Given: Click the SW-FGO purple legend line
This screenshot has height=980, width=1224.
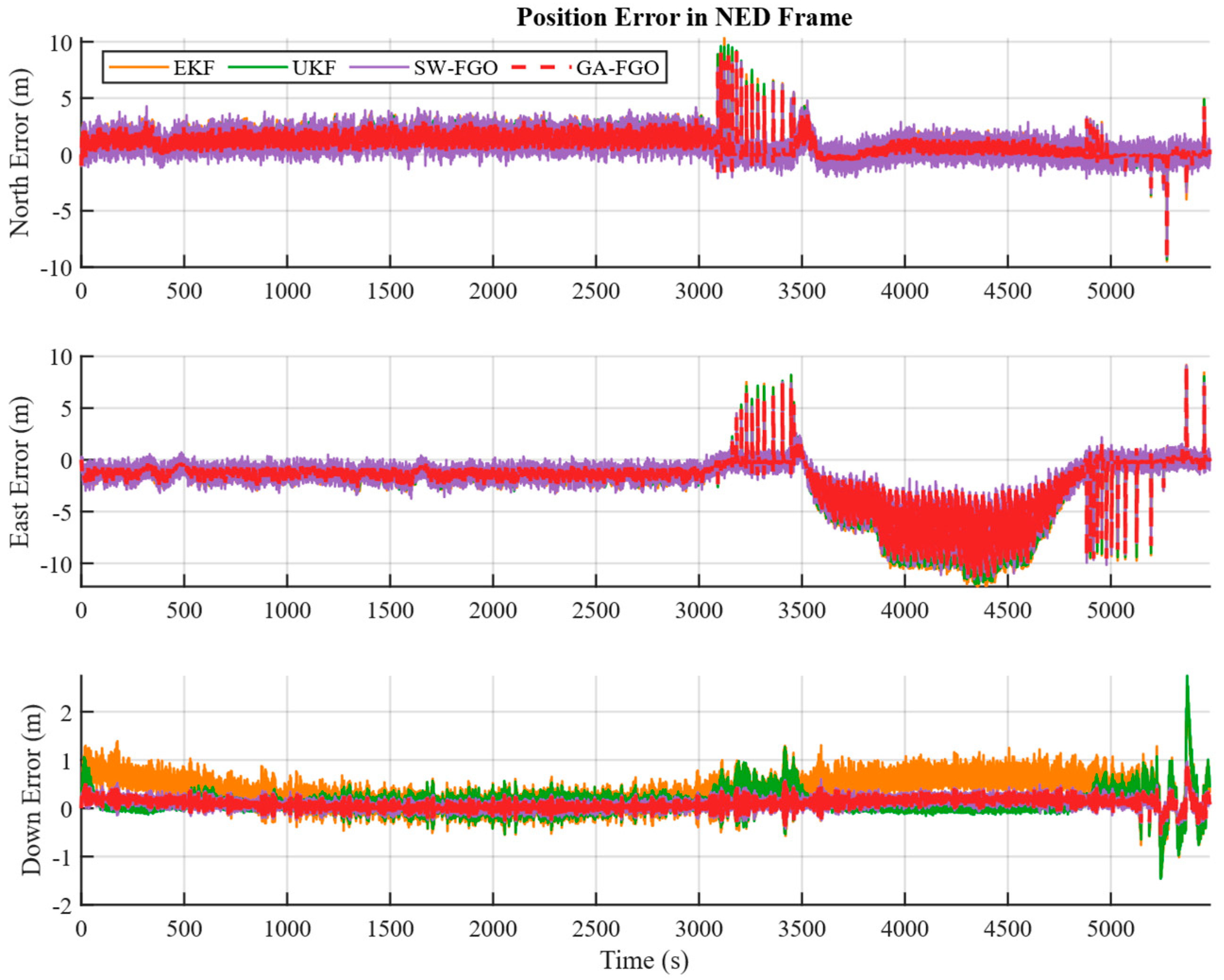Looking at the screenshot, I should pos(379,68).
